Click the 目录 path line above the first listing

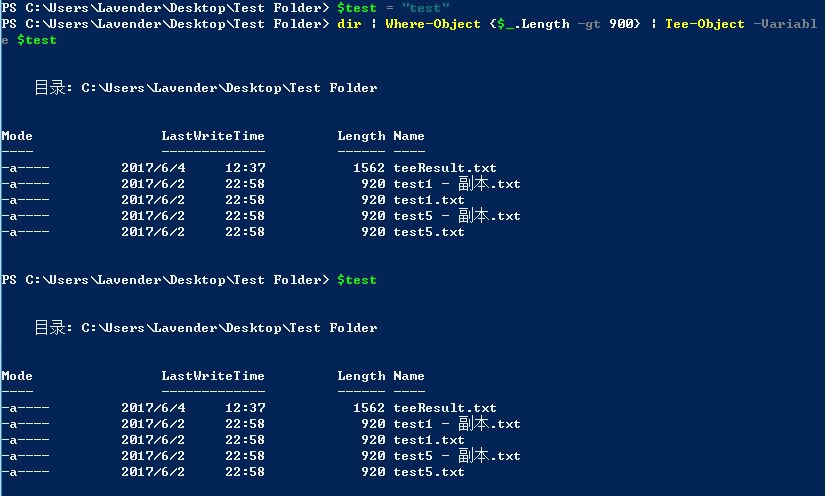coord(206,88)
